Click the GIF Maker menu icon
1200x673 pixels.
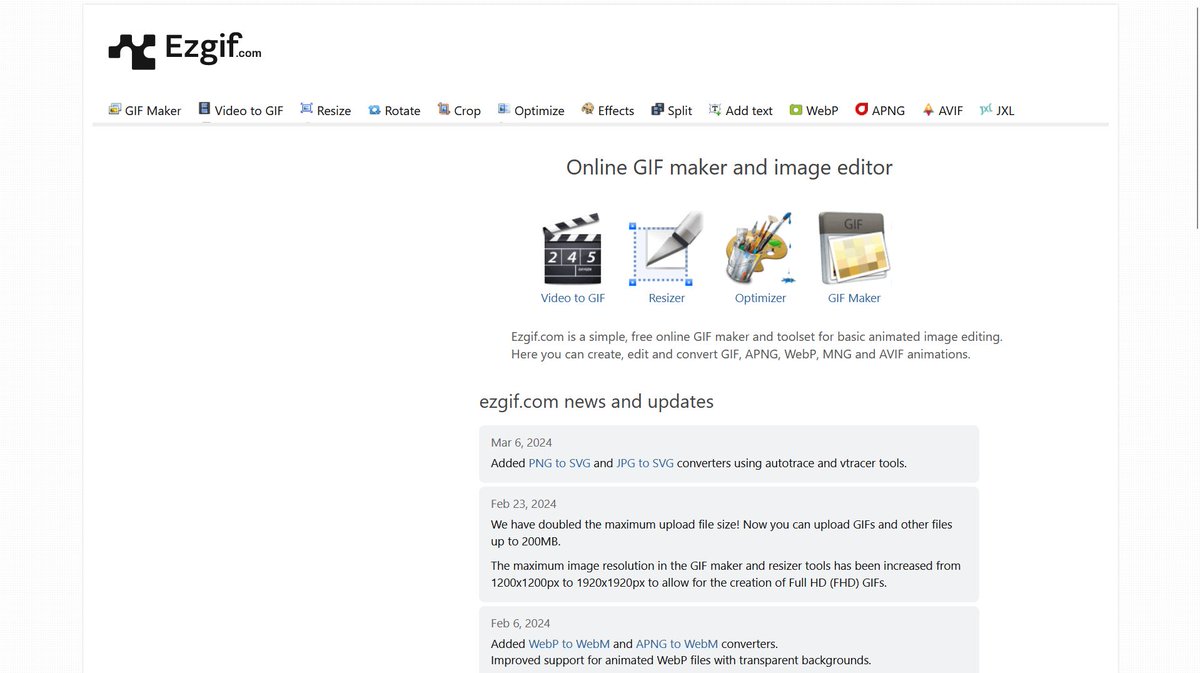(x=115, y=109)
